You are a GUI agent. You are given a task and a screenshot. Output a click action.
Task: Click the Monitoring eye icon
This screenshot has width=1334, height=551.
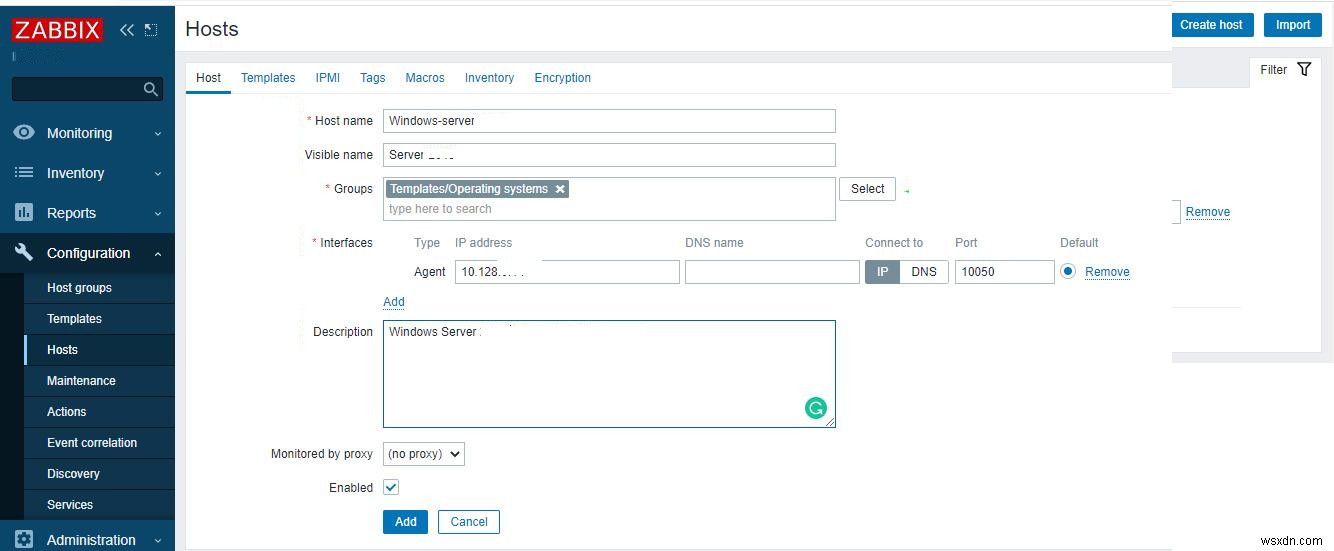(24, 133)
